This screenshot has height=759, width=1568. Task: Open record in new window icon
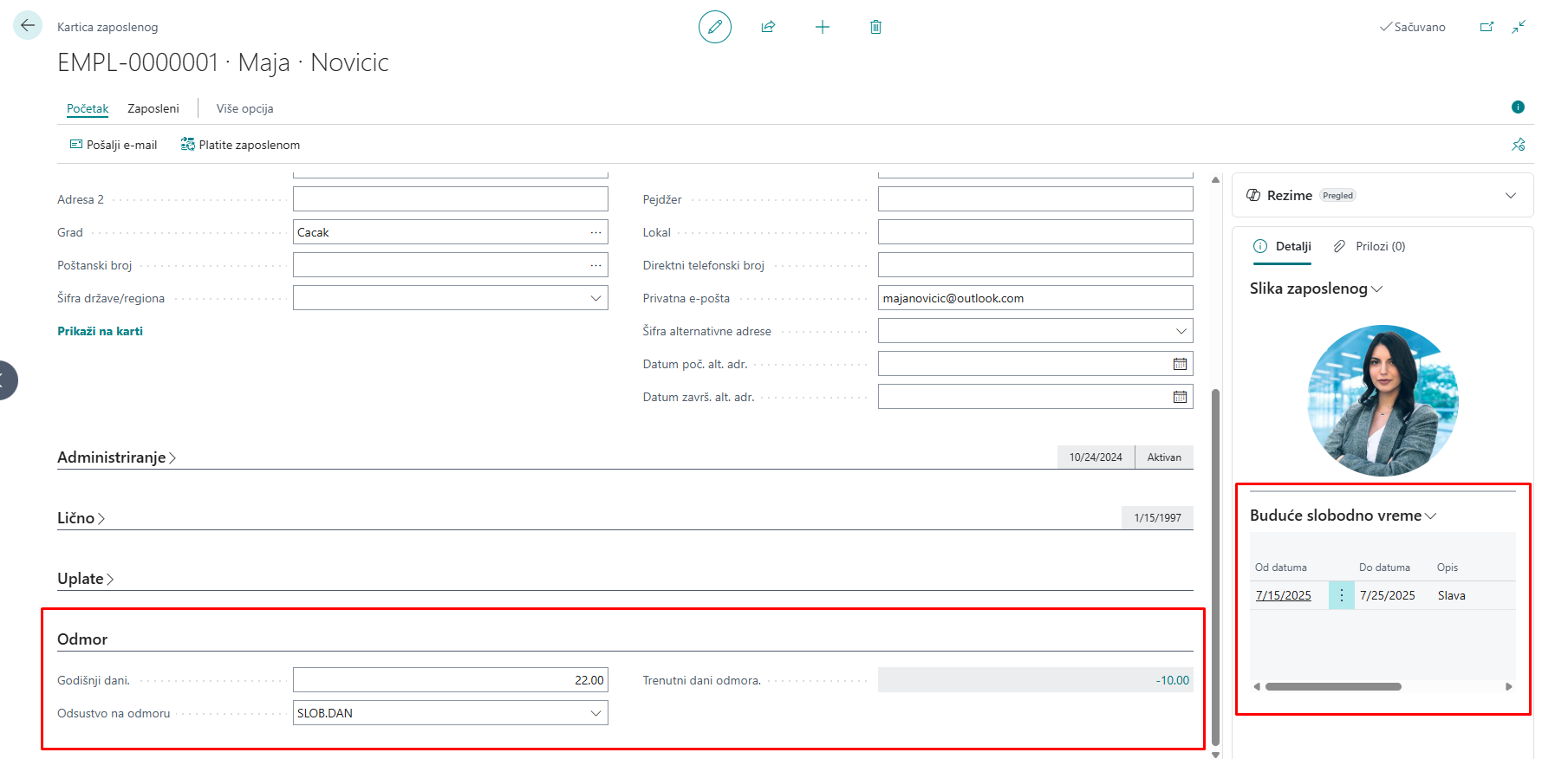[1487, 27]
